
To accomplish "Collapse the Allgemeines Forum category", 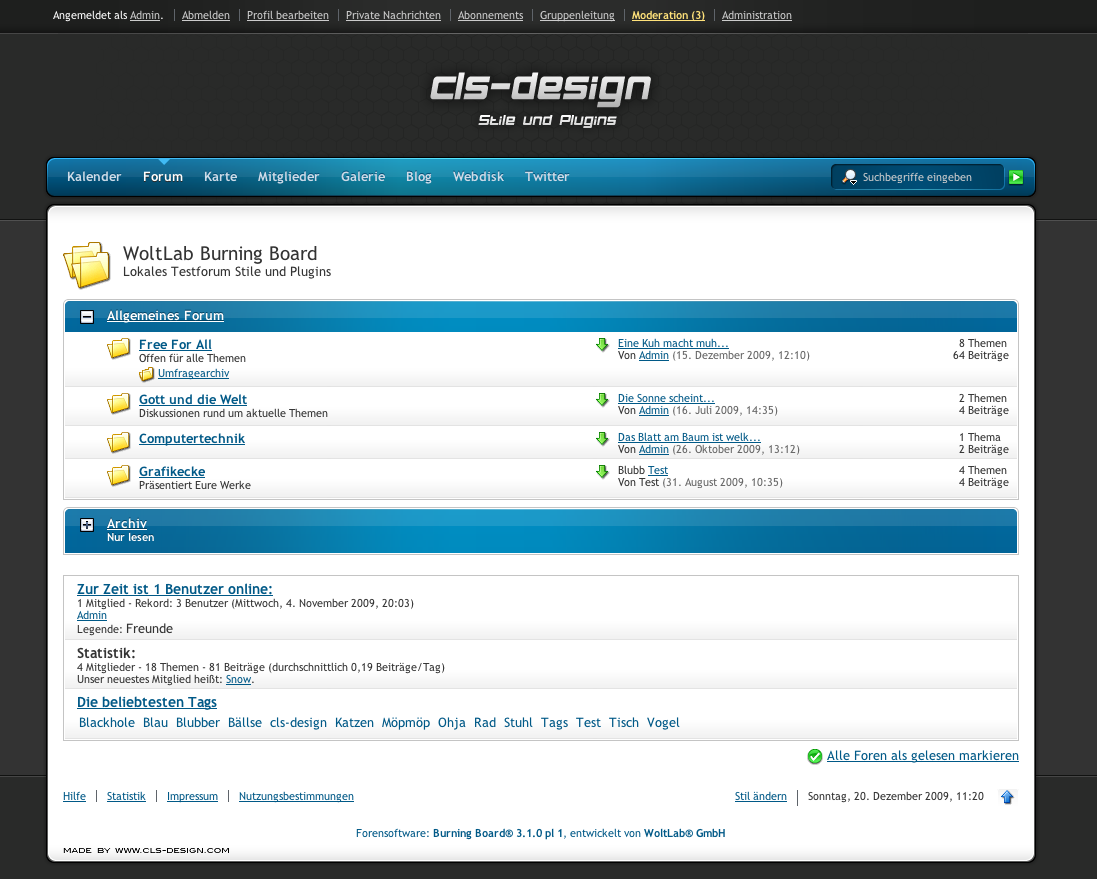I will click(x=87, y=316).
